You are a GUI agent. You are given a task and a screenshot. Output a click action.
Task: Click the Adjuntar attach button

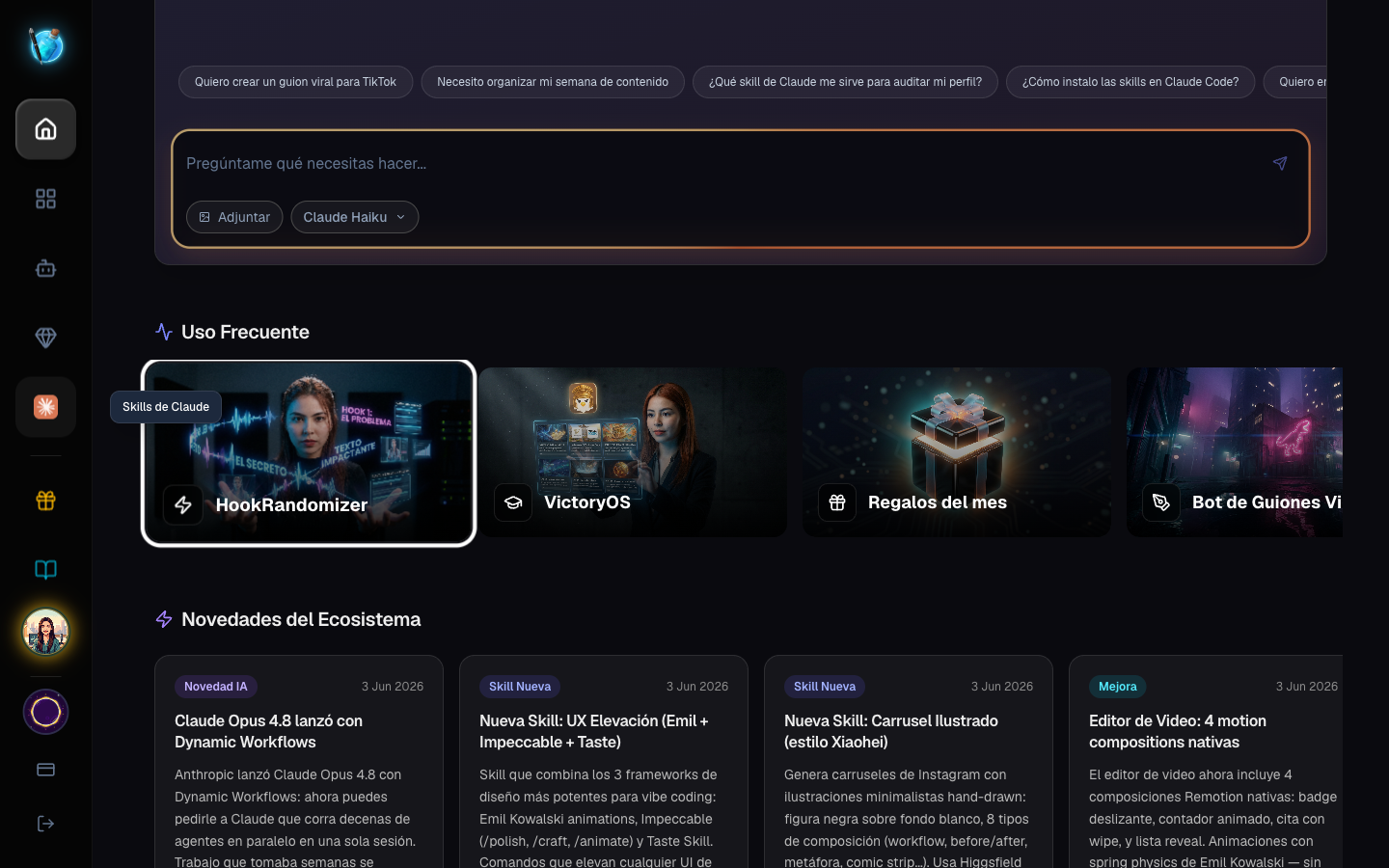tap(234, 217)
